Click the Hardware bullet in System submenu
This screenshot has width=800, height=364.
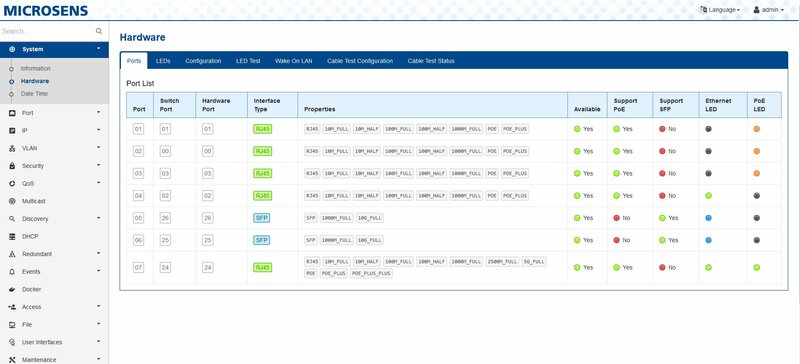point(11,82)
